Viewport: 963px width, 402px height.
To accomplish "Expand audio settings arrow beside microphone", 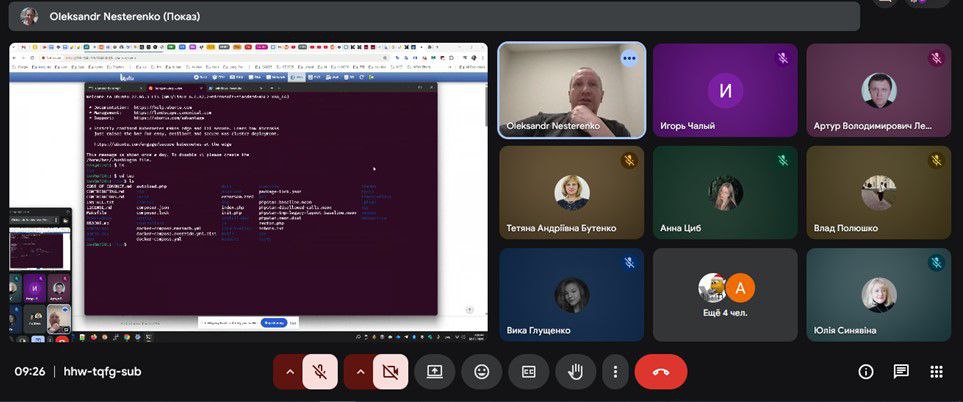I will pos(289,371).
